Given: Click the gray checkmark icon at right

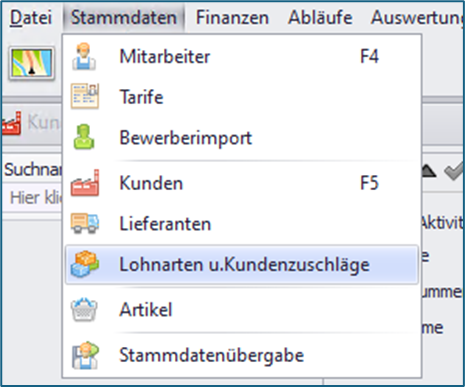Looking at the screenshot, I should [455, 171].
